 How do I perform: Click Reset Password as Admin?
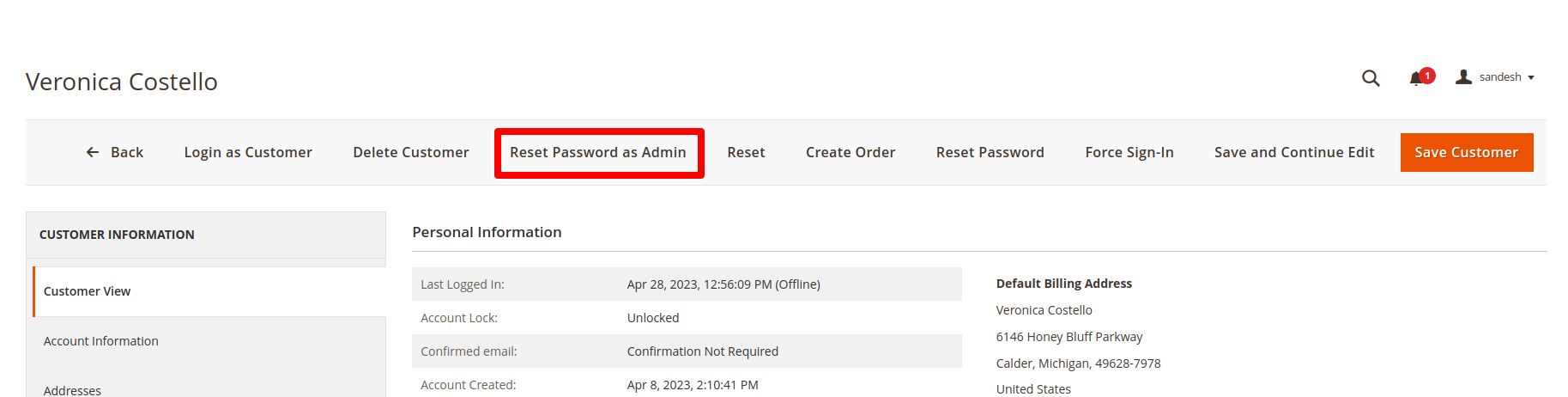(x=598, y=152)
